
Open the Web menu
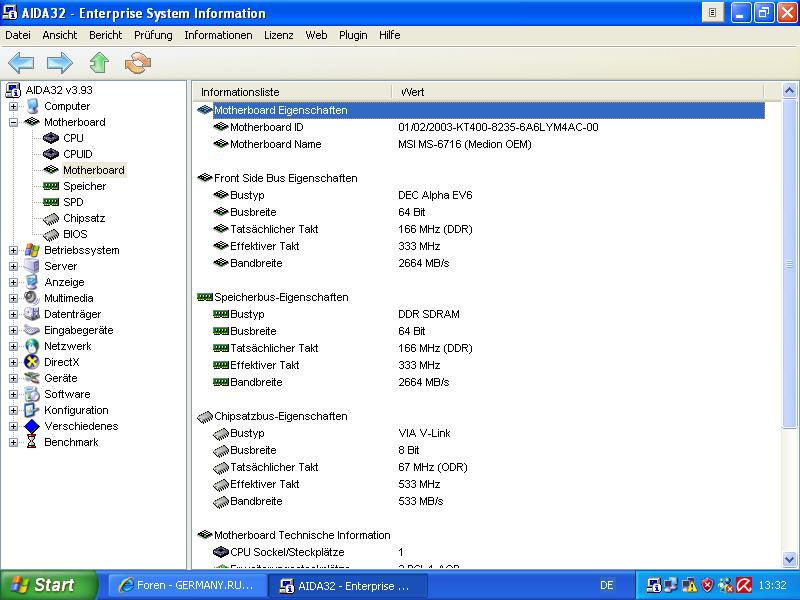(x=316, y=35)
